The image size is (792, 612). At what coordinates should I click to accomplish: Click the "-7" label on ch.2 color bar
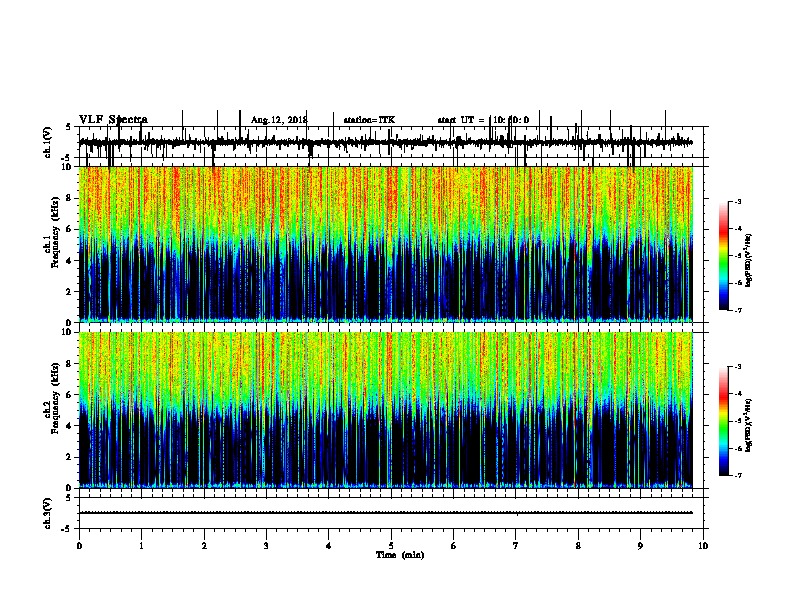[x=737, y=475]
